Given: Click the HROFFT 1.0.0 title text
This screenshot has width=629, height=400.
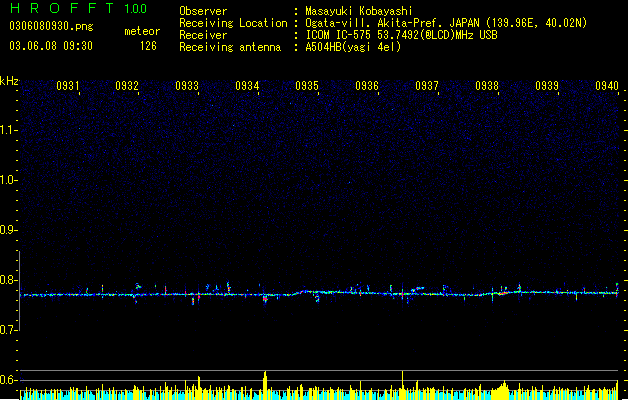Looking at the screenshot, I should click(79, 8).
